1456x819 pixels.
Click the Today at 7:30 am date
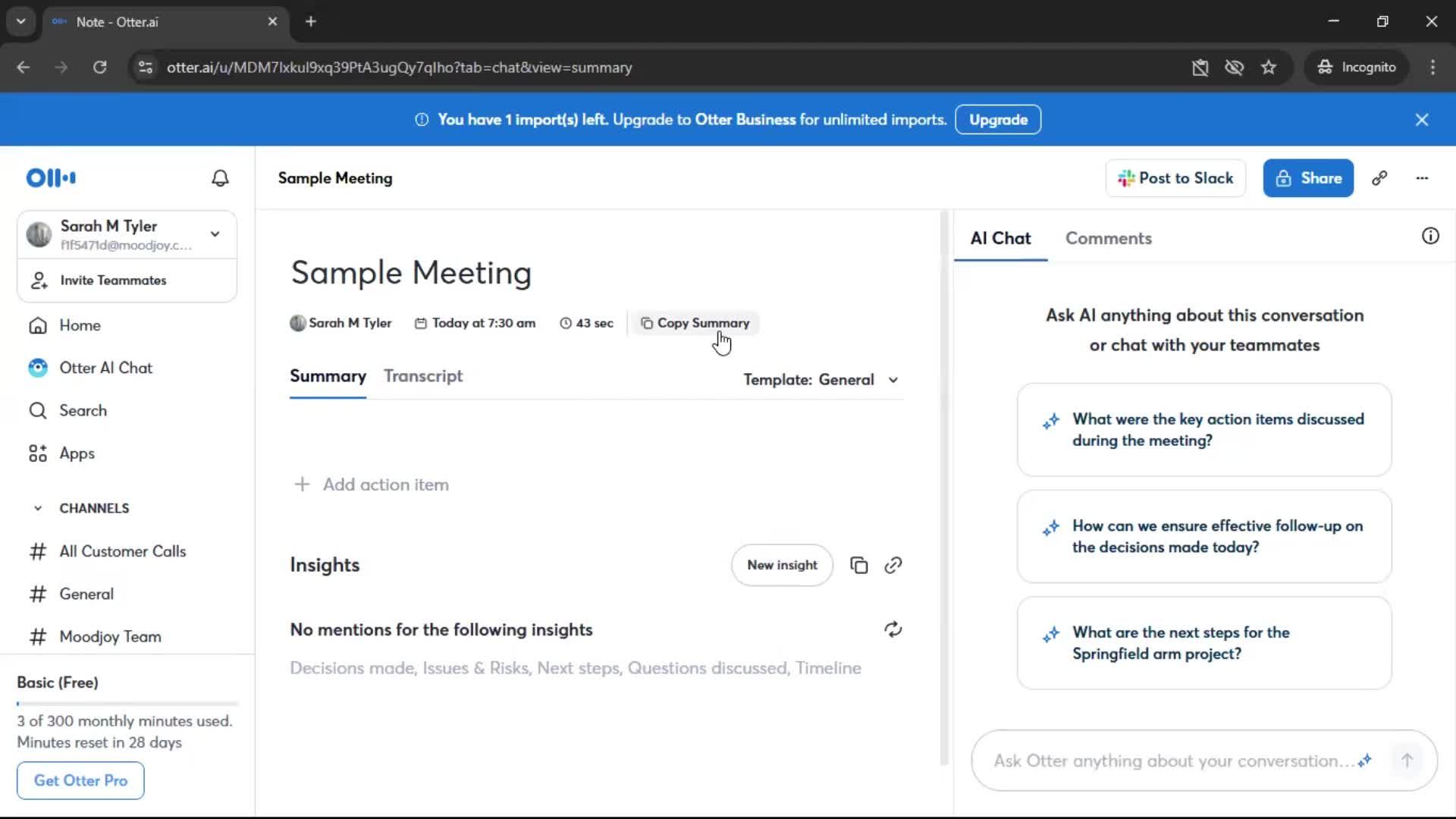(475, 324)
